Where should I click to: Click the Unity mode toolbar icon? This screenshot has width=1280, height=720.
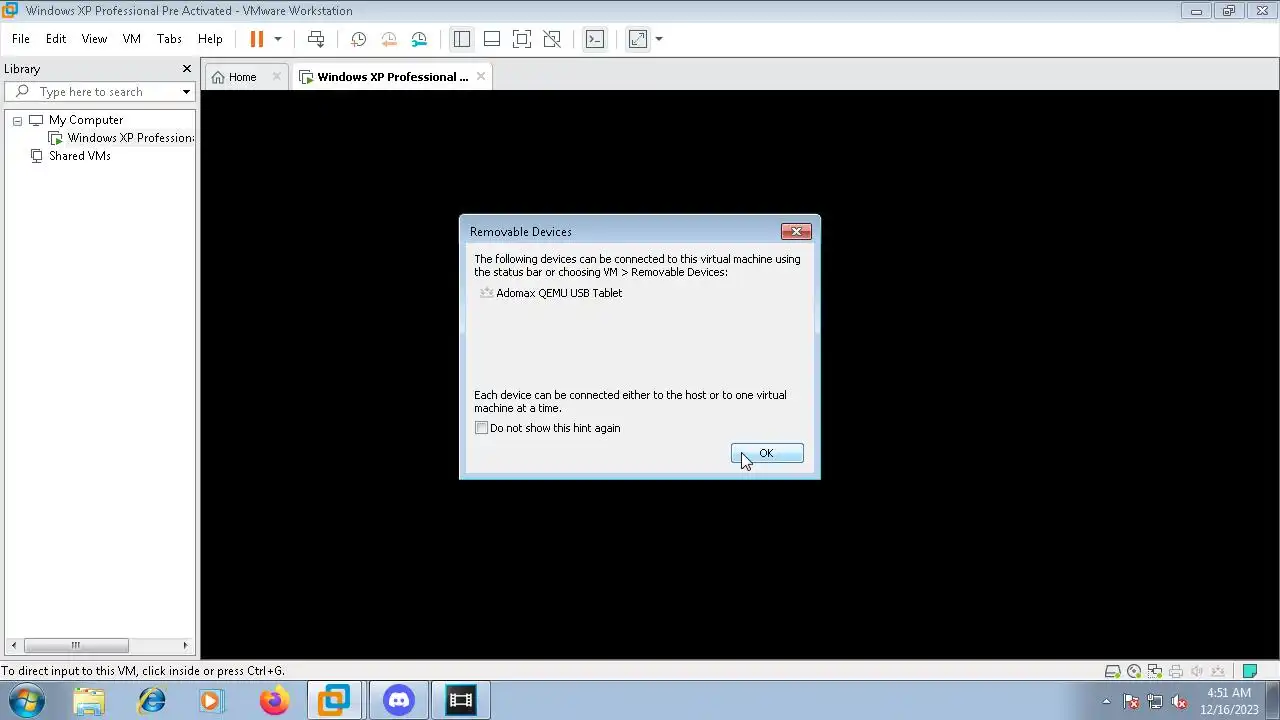point(552,39)
